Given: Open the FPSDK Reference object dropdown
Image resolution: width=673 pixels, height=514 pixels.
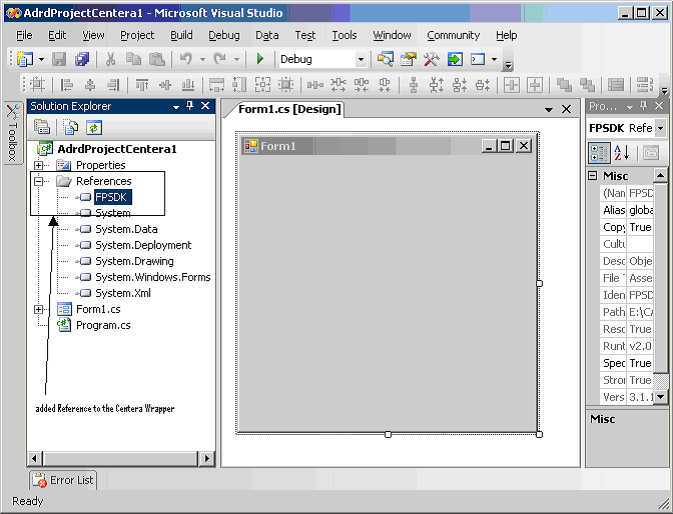Looking at the screenshot, I should tap(661, 128).
